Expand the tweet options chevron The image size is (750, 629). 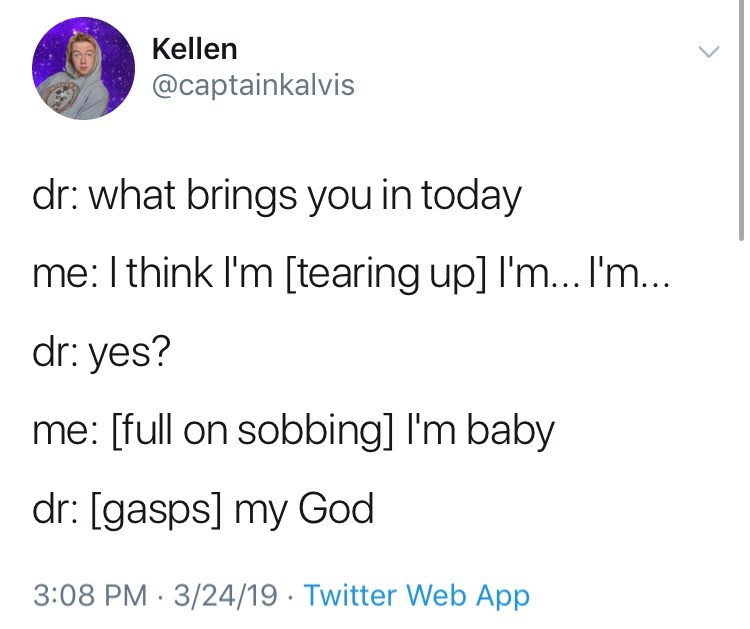pos(708,51)
